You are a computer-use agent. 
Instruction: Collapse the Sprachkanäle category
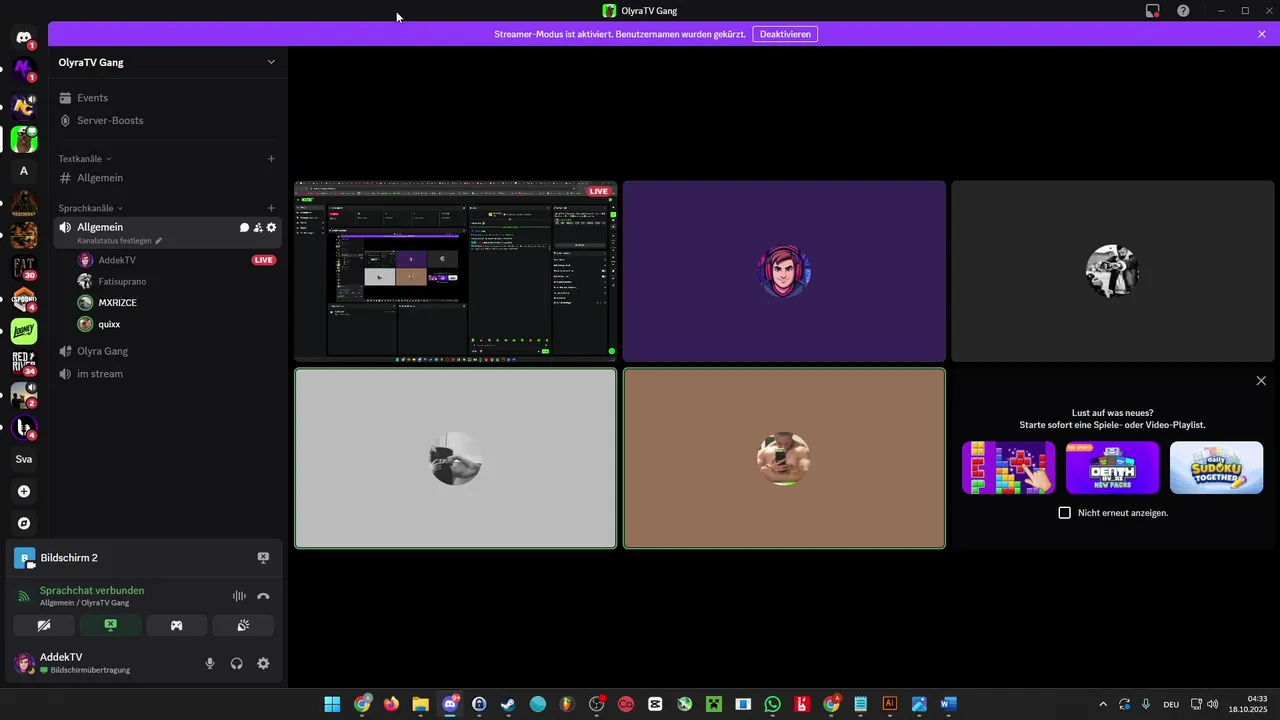tap(90, 208)
